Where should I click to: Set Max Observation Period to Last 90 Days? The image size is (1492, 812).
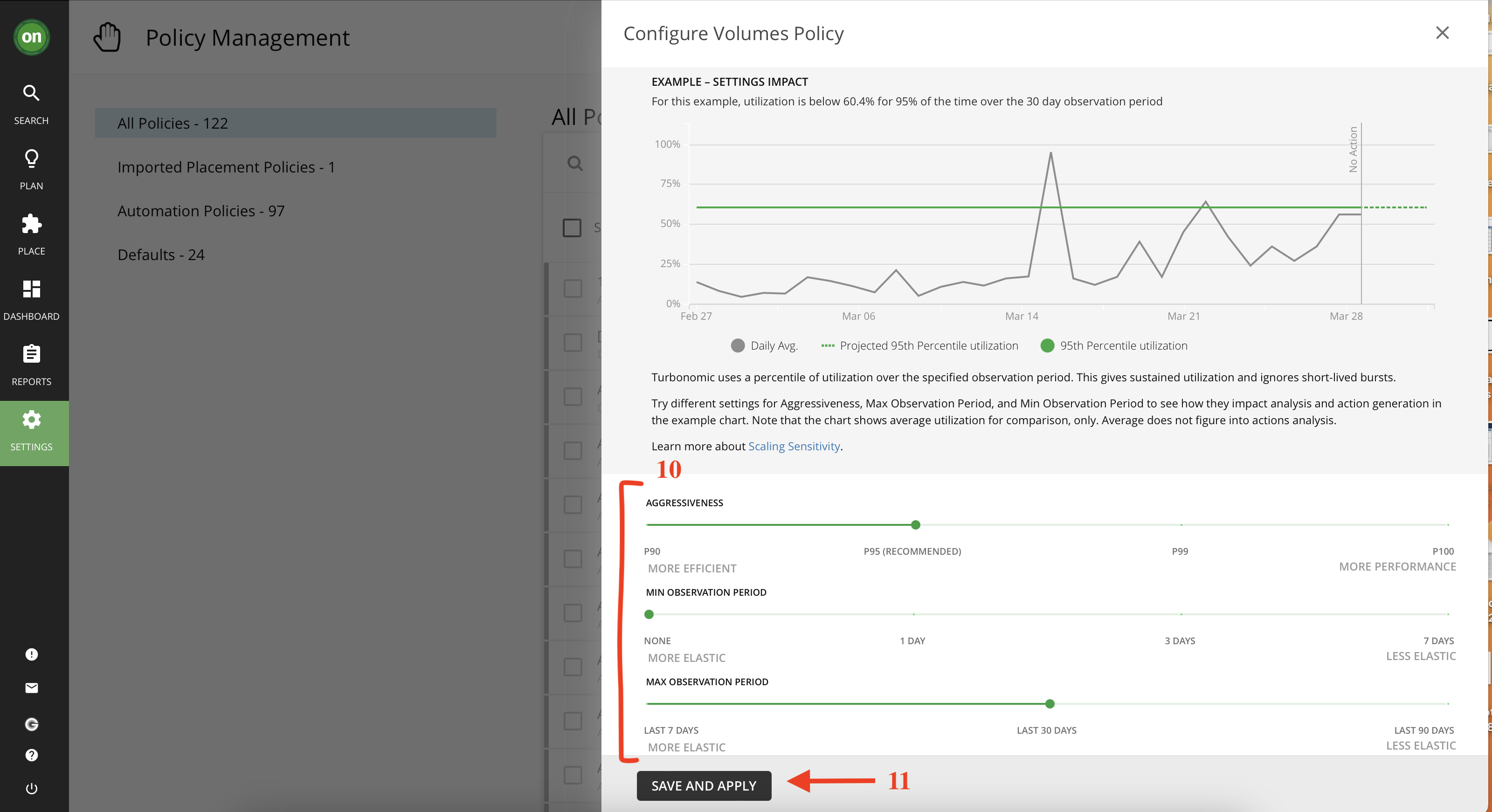(x=1448, y=704)
